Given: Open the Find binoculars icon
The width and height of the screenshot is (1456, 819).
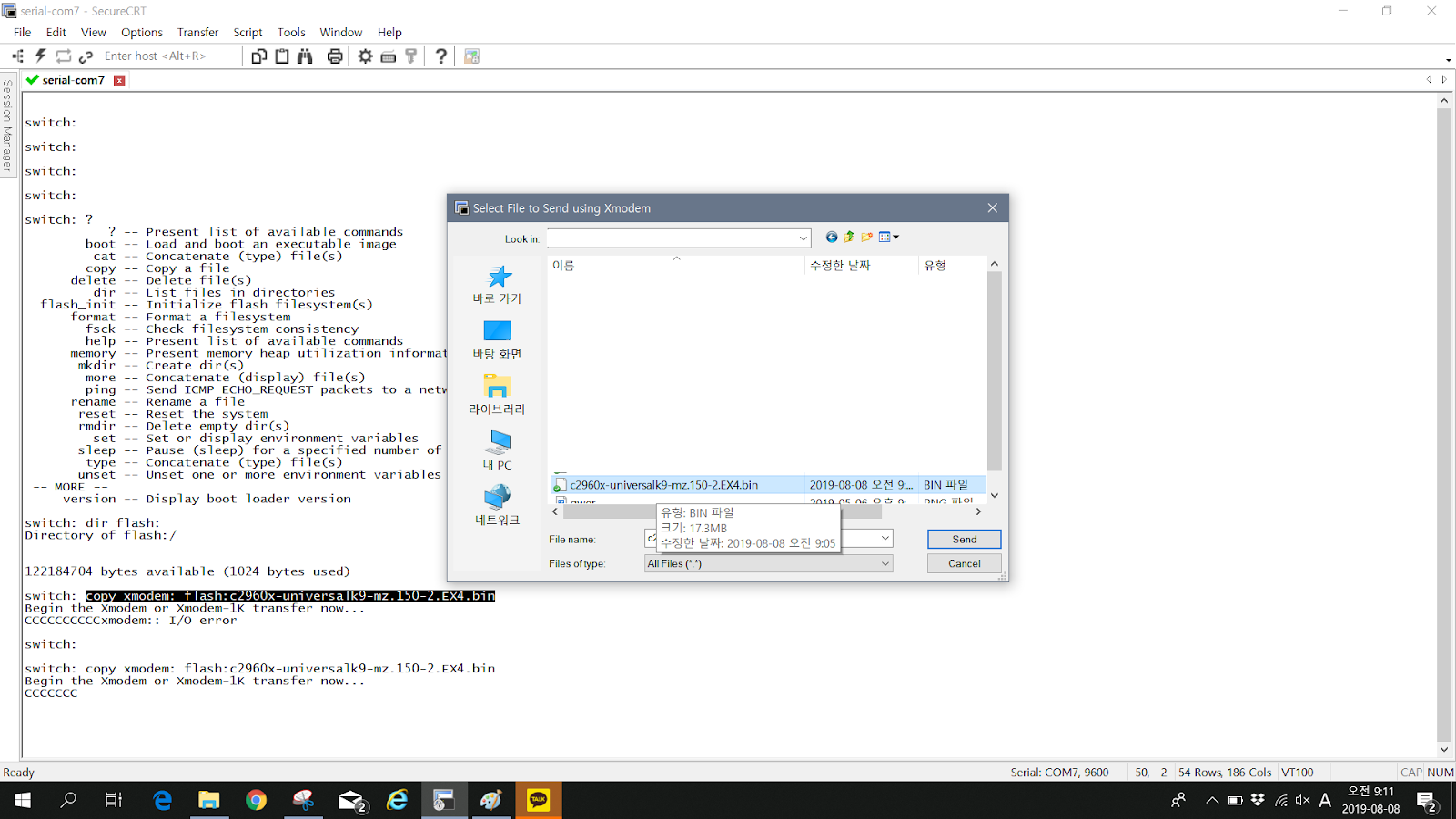Looking at the screenshot, I should point(305,56).
